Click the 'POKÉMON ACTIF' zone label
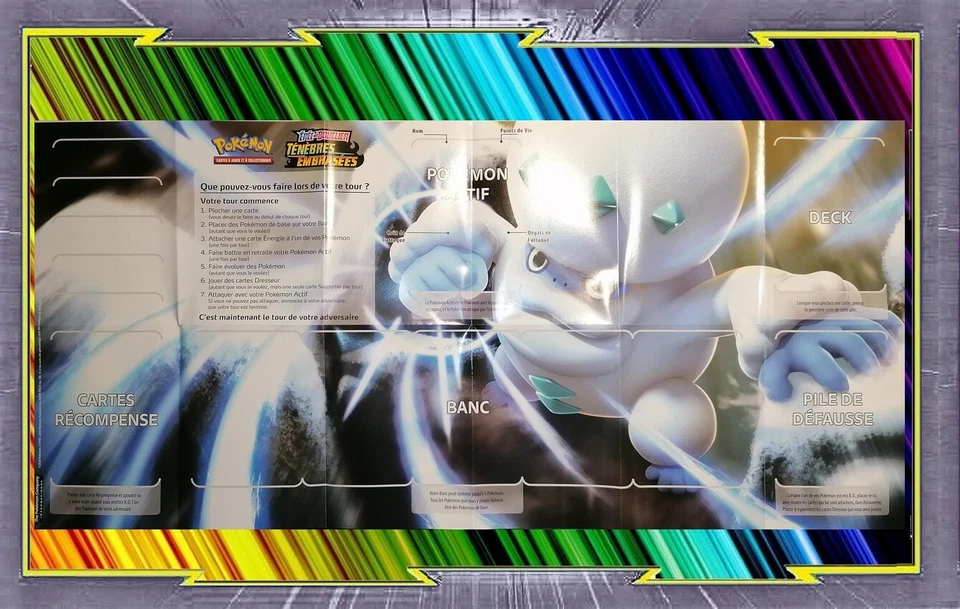Image resolution: width=960 pixels, height=609 pixels. [x=467, y=184]
